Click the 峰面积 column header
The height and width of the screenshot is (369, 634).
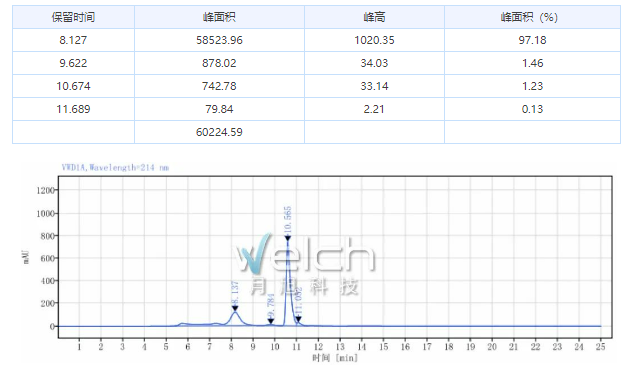coord(219,17)
